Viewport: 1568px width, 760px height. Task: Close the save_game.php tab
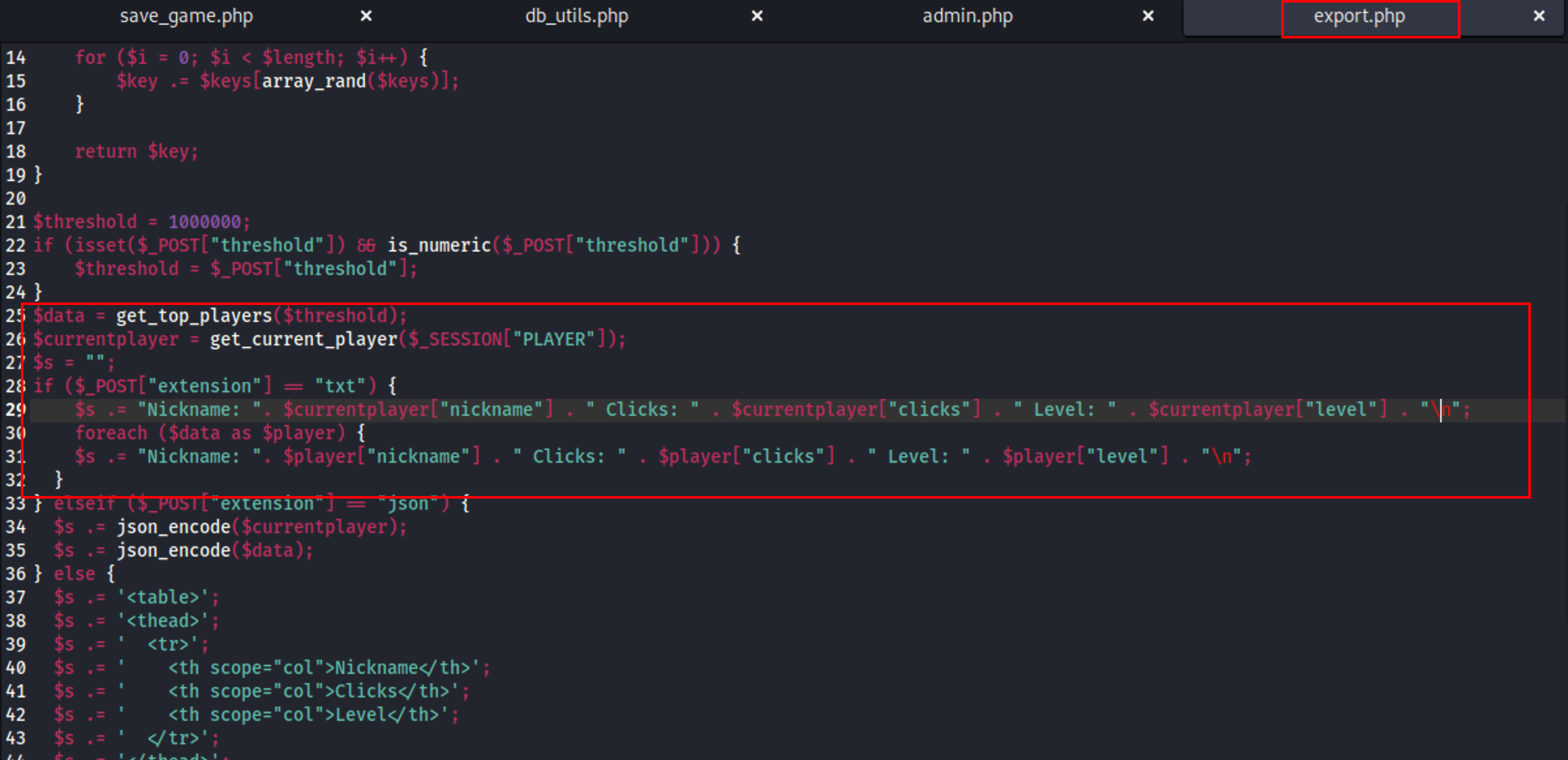[x=366, y=16]
